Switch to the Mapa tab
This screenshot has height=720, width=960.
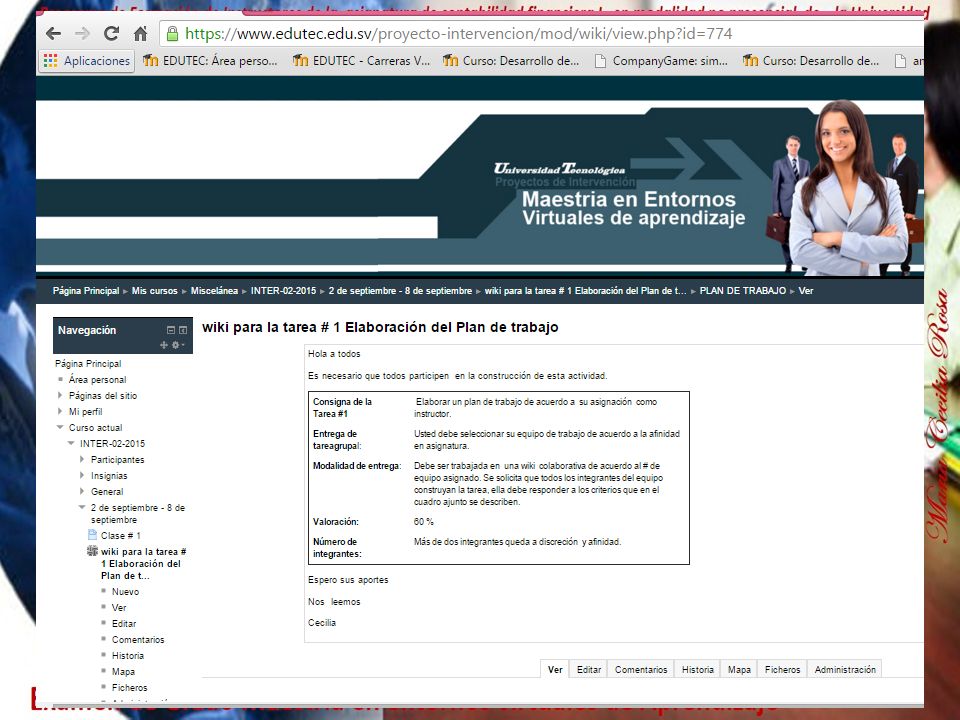tap(739, 669)
